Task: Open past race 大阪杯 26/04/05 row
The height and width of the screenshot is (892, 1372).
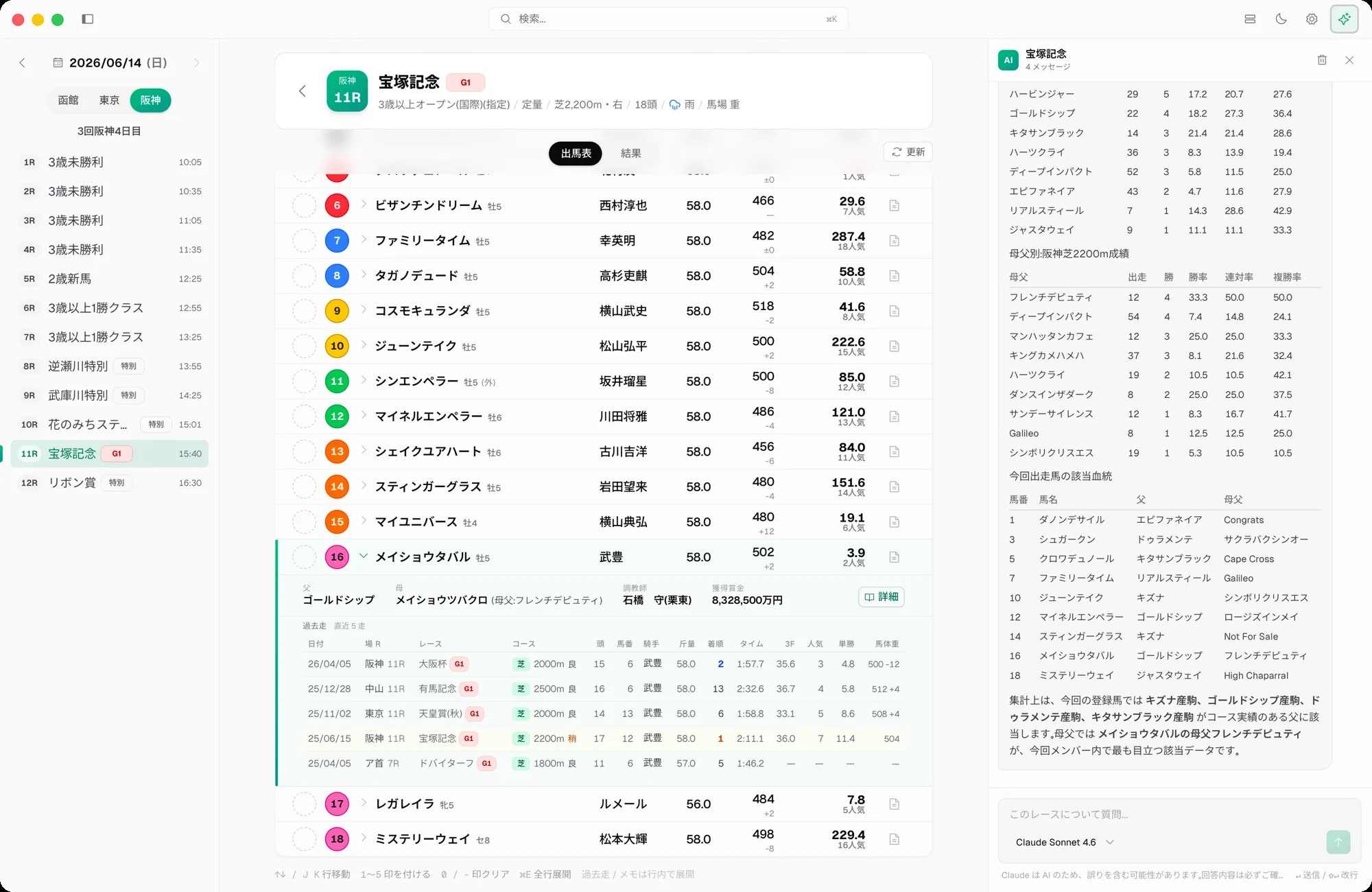Action: pyautogui.click(x=604, y=664)
